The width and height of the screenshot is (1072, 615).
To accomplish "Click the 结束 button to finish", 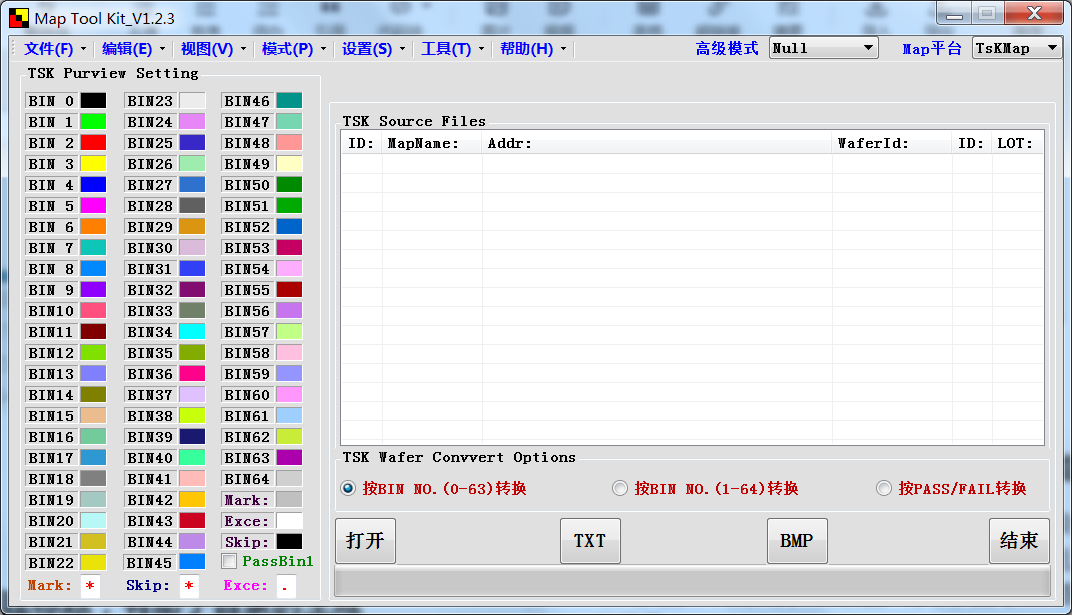I will [x=1019, y=540].
